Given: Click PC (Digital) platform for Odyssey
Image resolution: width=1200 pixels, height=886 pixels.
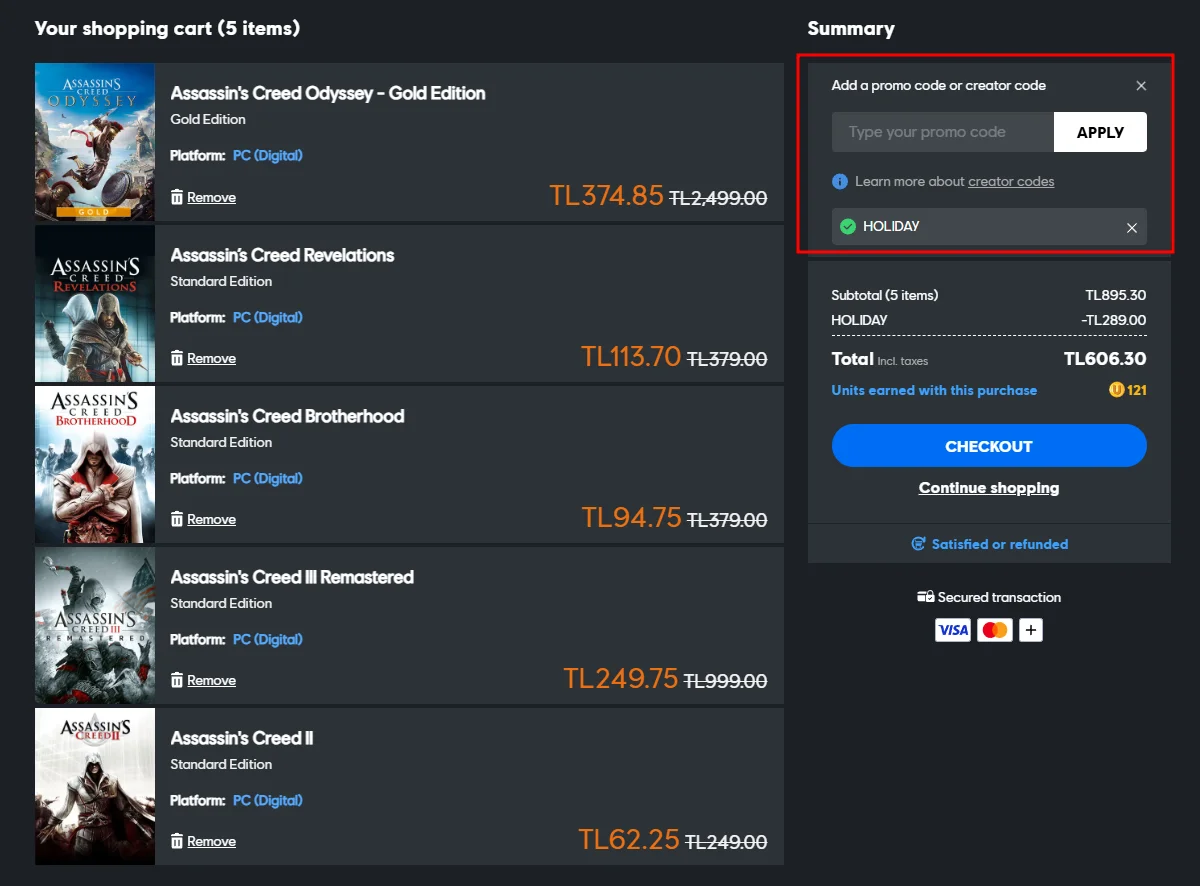Looking at the screenshot, I should tap(268, 156).
